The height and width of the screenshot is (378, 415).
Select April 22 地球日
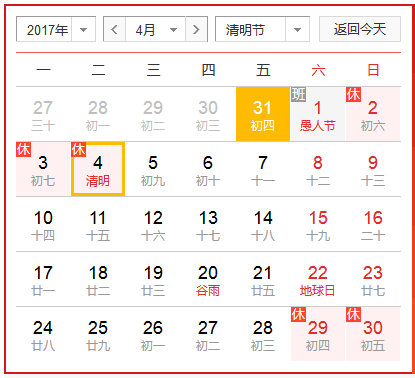(x=318, y=279)
